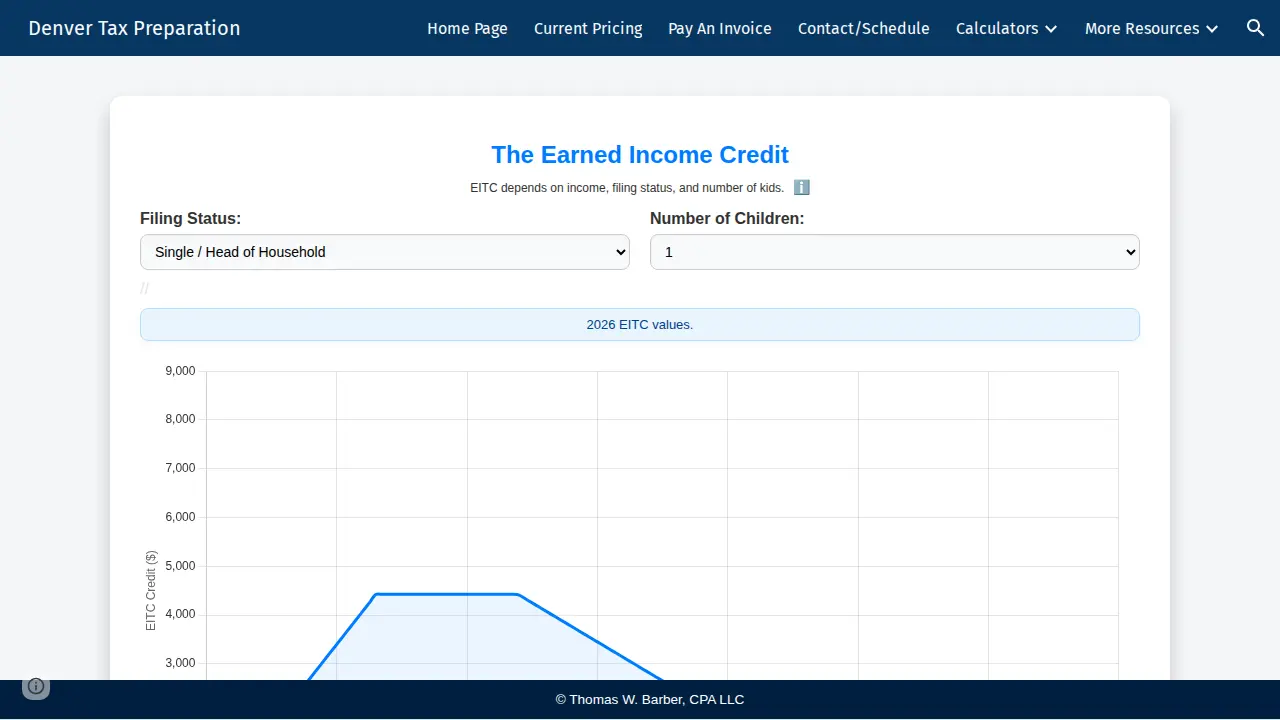
Task: Go to the Home Page menu item
Action: pos(467,28)
